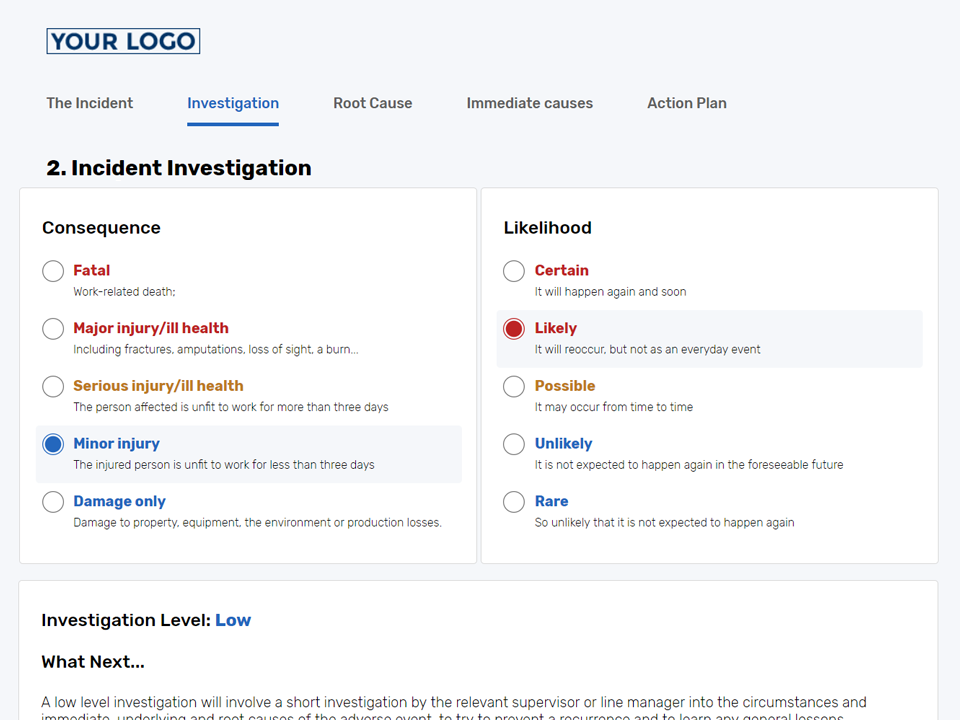Select Unlikely likelihood radio button
Screen dimensions: 960x720
pos(514,444)
